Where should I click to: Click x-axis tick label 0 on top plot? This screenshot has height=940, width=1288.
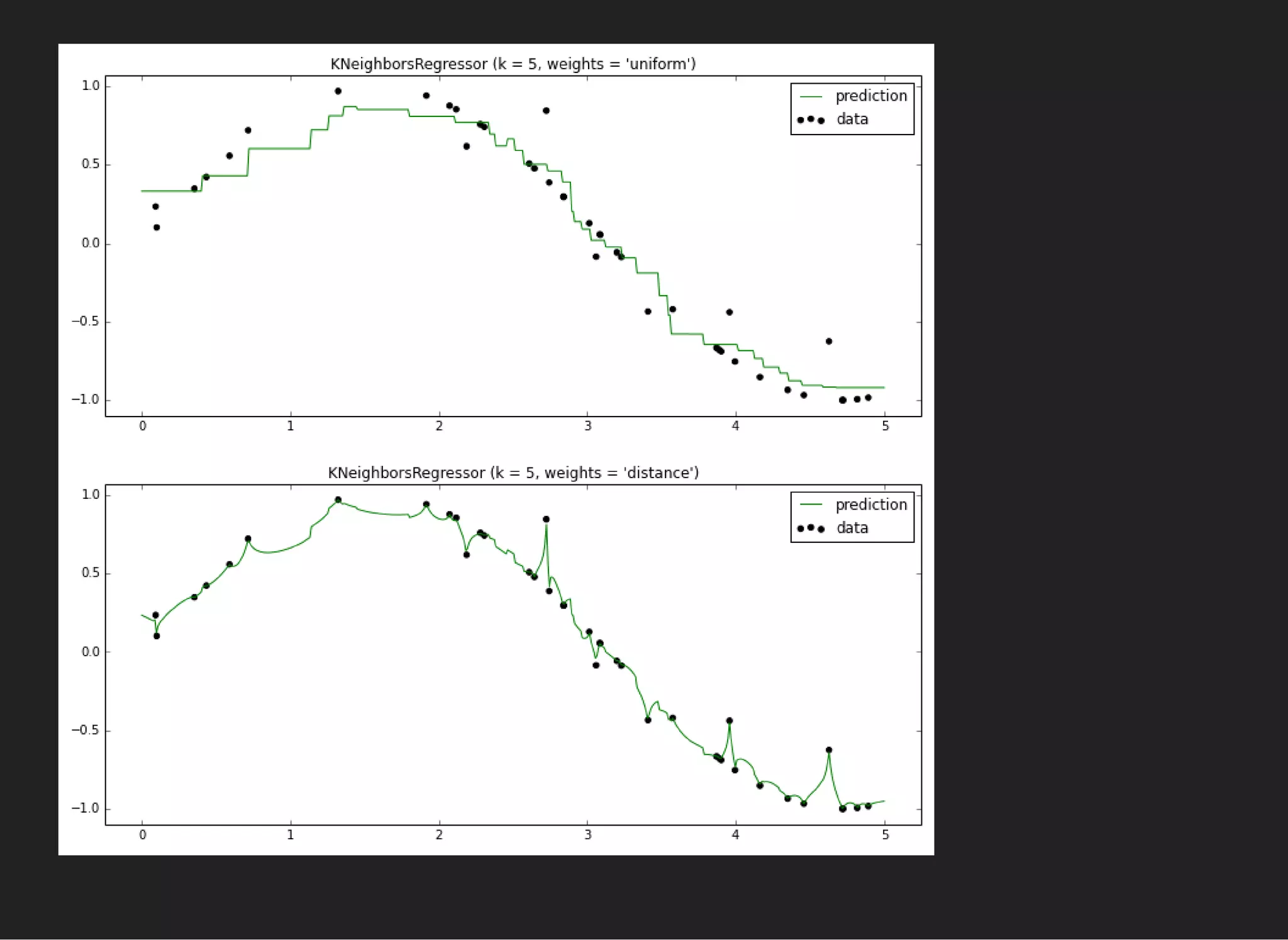142,426
